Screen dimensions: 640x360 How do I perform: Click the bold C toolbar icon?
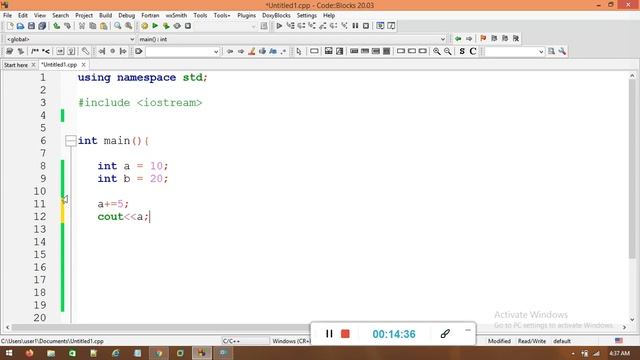[473, 51]
